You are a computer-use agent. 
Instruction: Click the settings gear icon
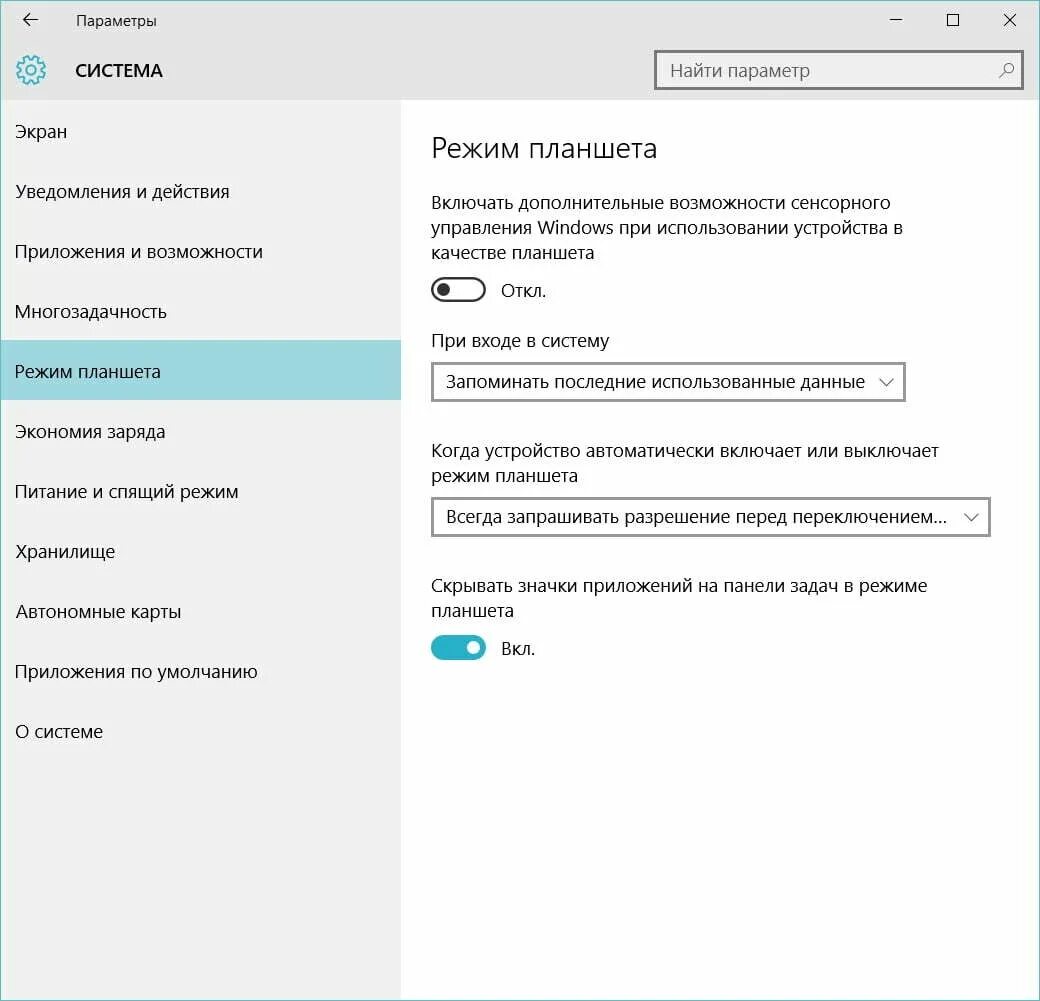point(31,70)
